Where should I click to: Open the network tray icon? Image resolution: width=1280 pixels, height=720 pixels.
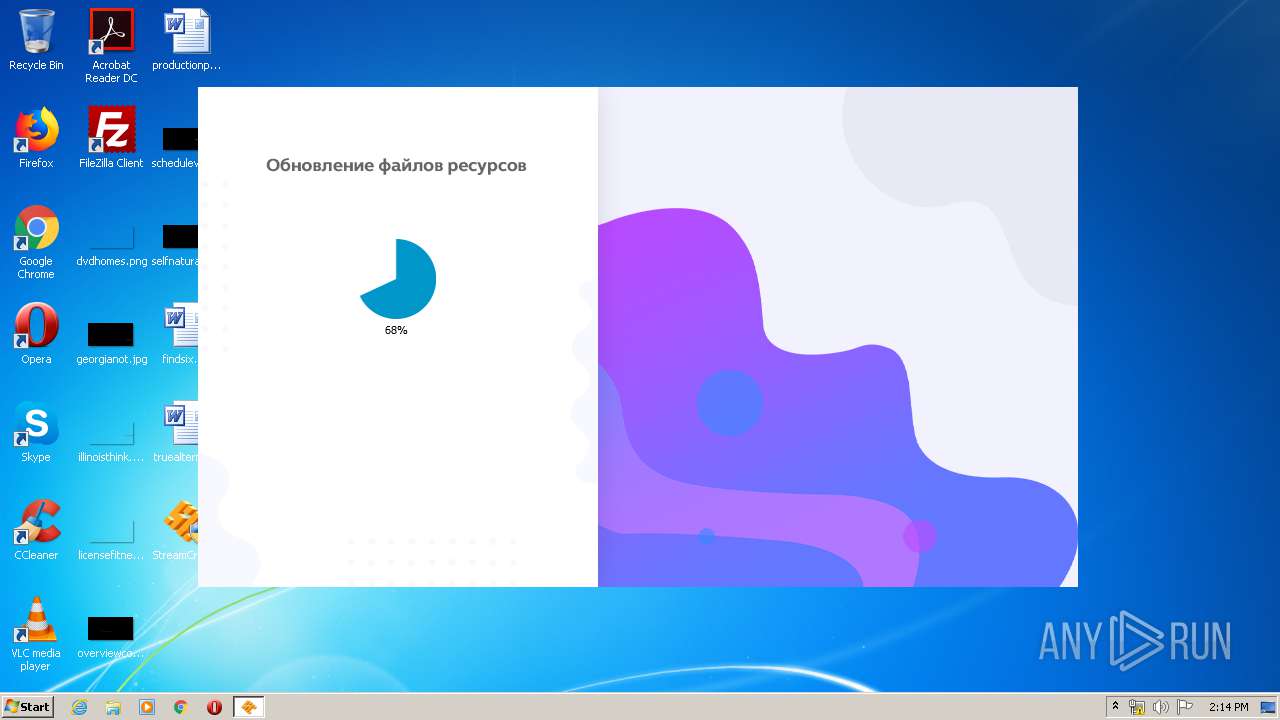(1137, 707)
